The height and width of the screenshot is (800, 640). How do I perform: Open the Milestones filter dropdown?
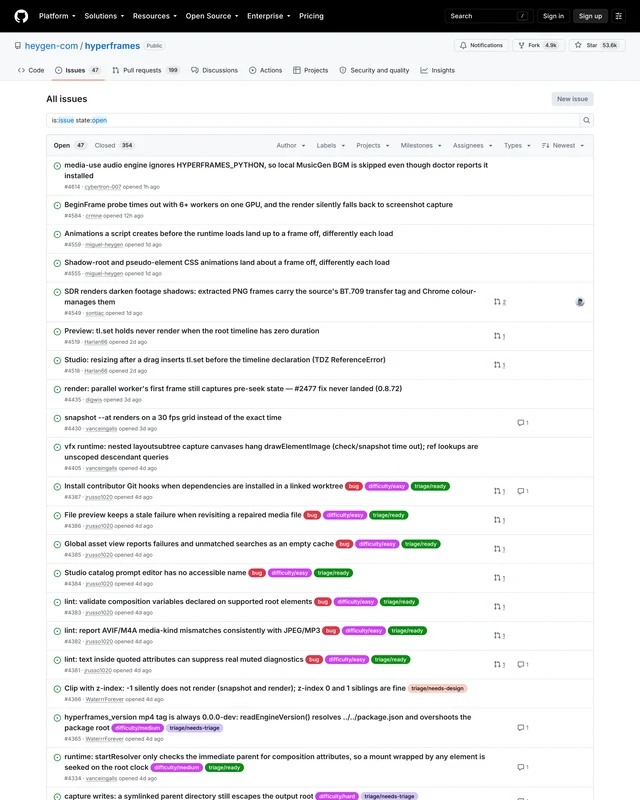click(x=421, y=145)
